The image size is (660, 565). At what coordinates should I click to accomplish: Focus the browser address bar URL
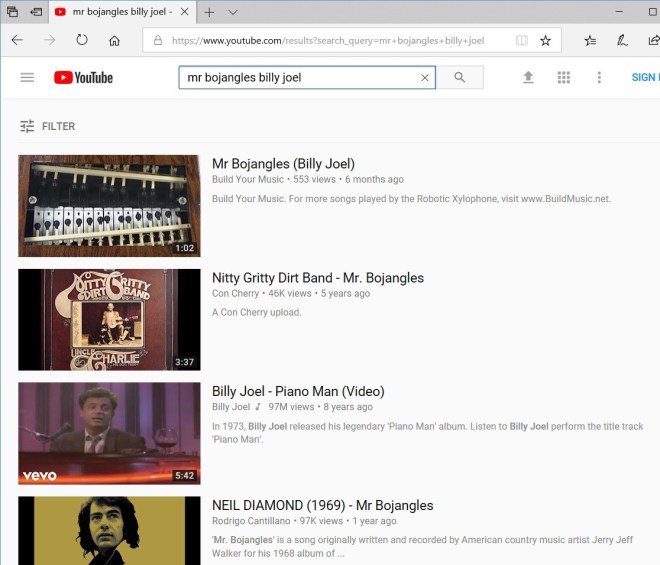click(x=328, y=40)
